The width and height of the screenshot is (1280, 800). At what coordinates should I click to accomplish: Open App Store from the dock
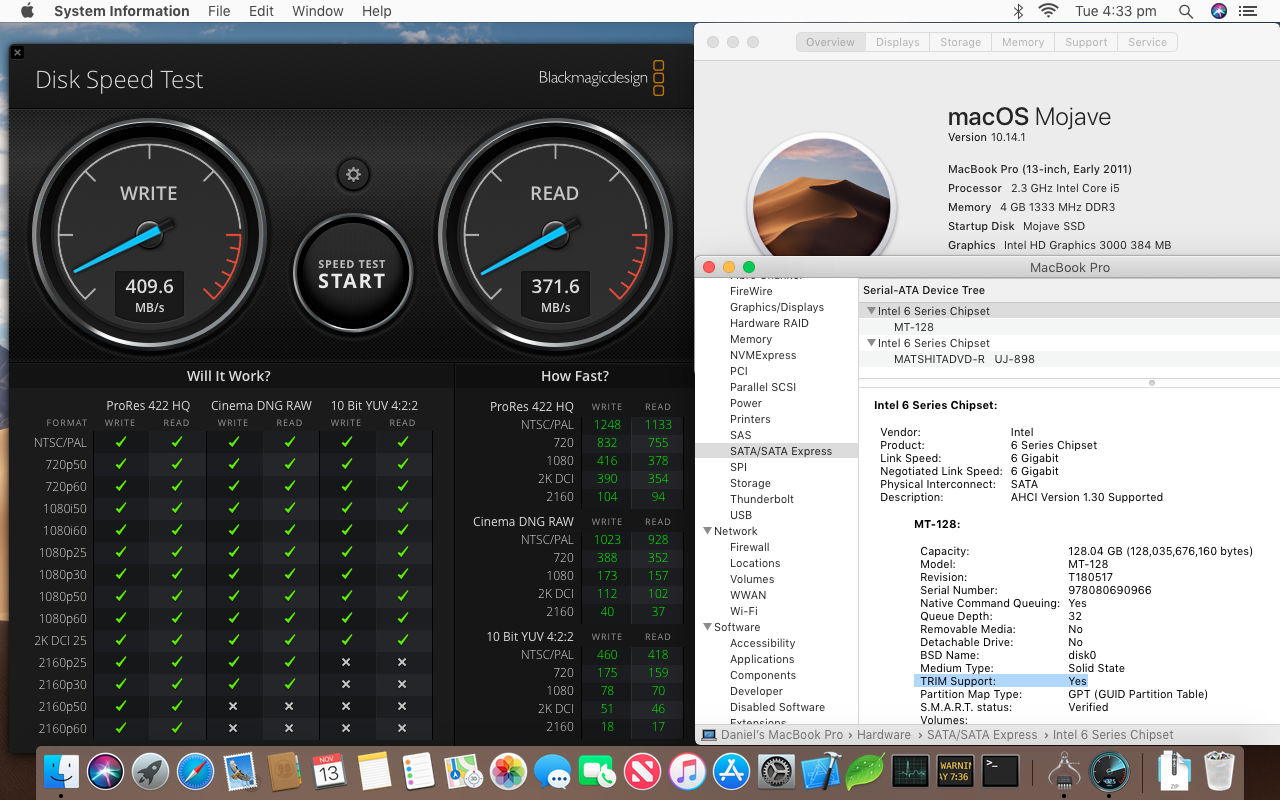click(x=731, y=771)
